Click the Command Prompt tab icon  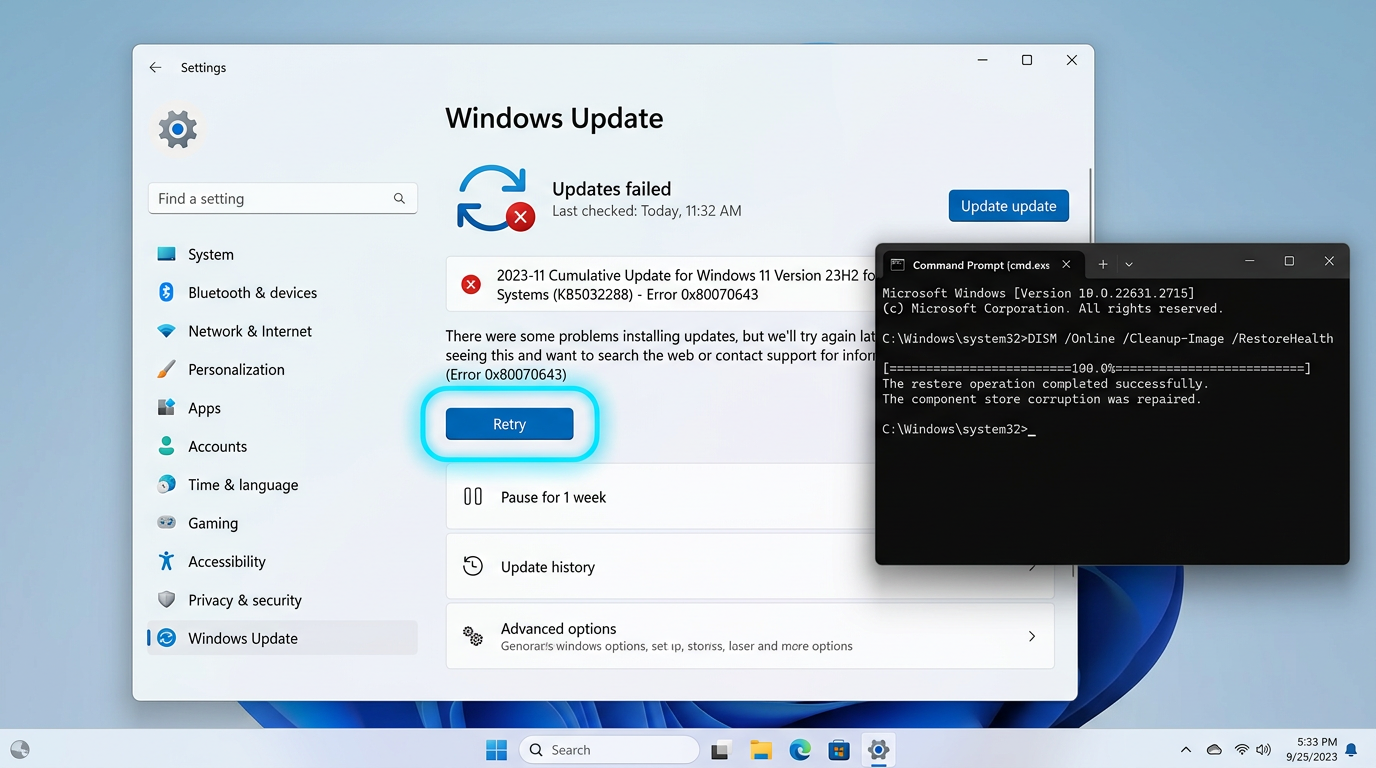[x=897, y=265]
